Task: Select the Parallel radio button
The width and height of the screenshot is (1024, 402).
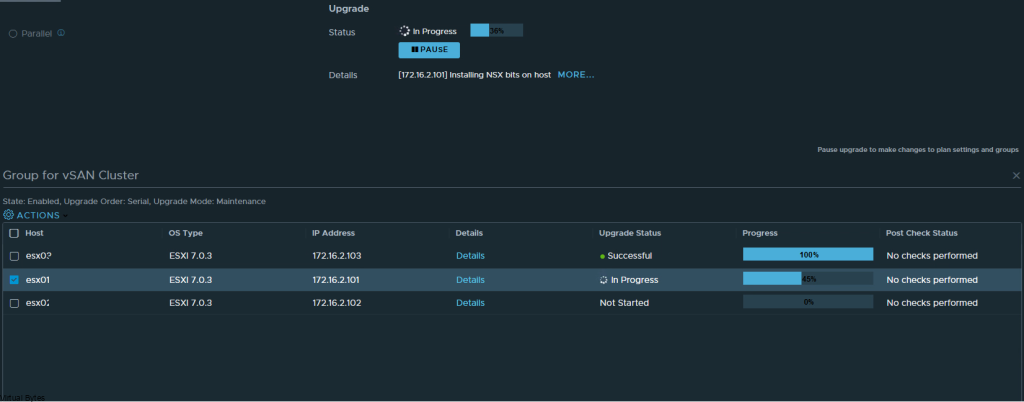Action: pos(13,33)
